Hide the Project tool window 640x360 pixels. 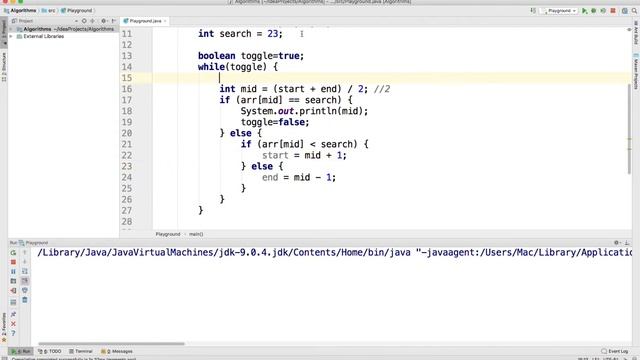point(113,21)
